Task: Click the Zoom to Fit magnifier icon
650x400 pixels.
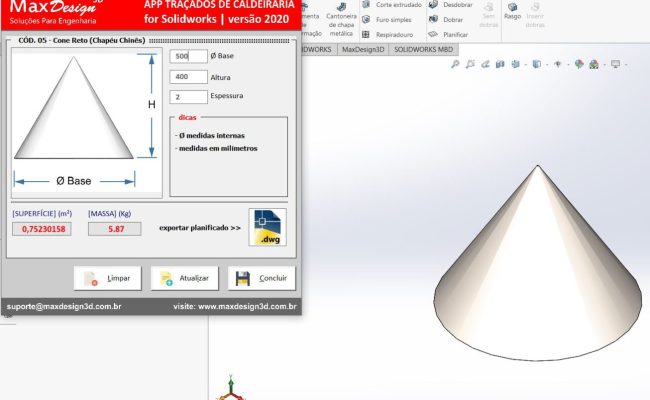Action: [455, 64]
